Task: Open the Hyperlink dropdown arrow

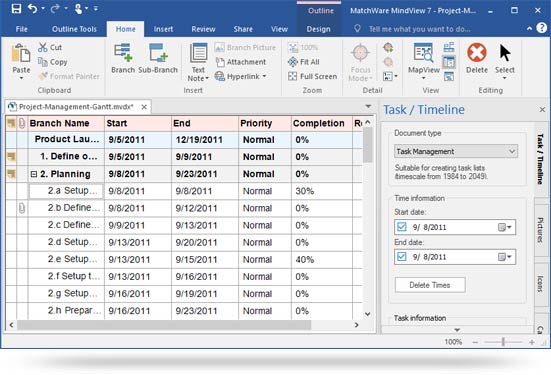Action: pyautogui.click(x=264, y=76)
